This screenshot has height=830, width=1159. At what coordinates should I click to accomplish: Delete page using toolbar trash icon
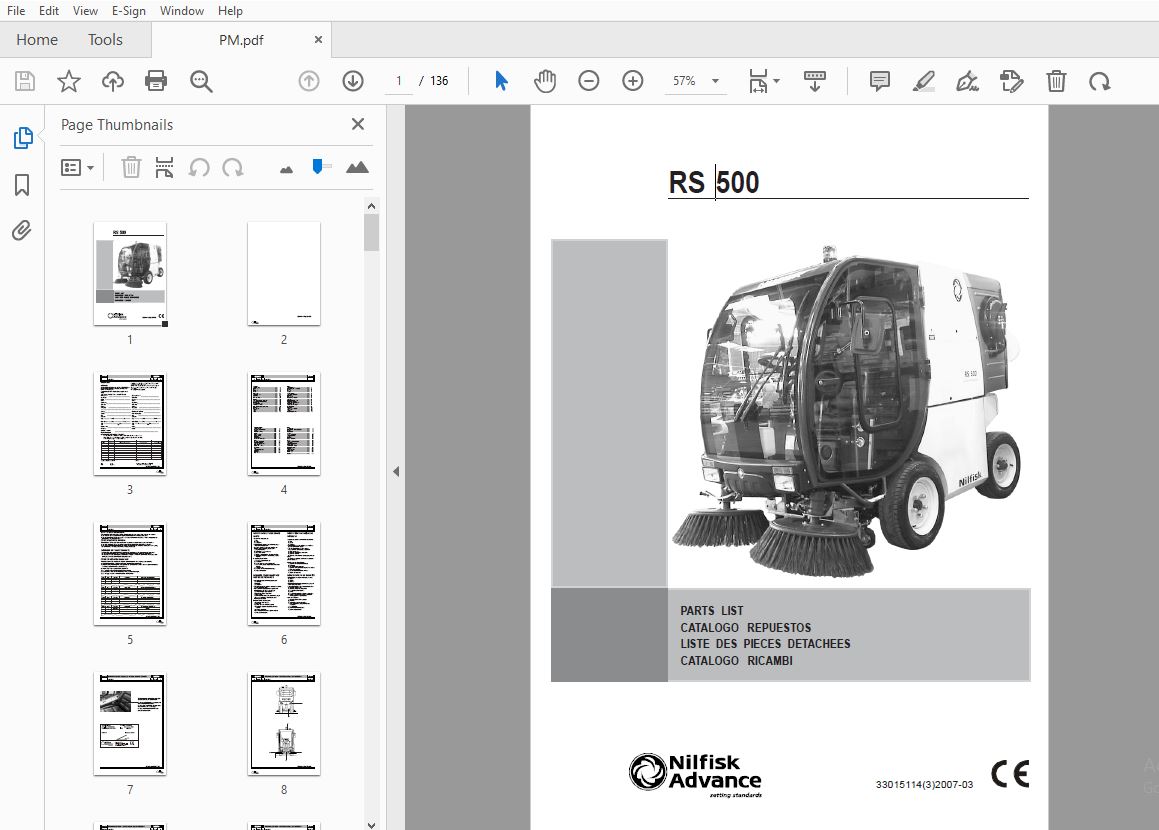click(x=1056, y=81)
